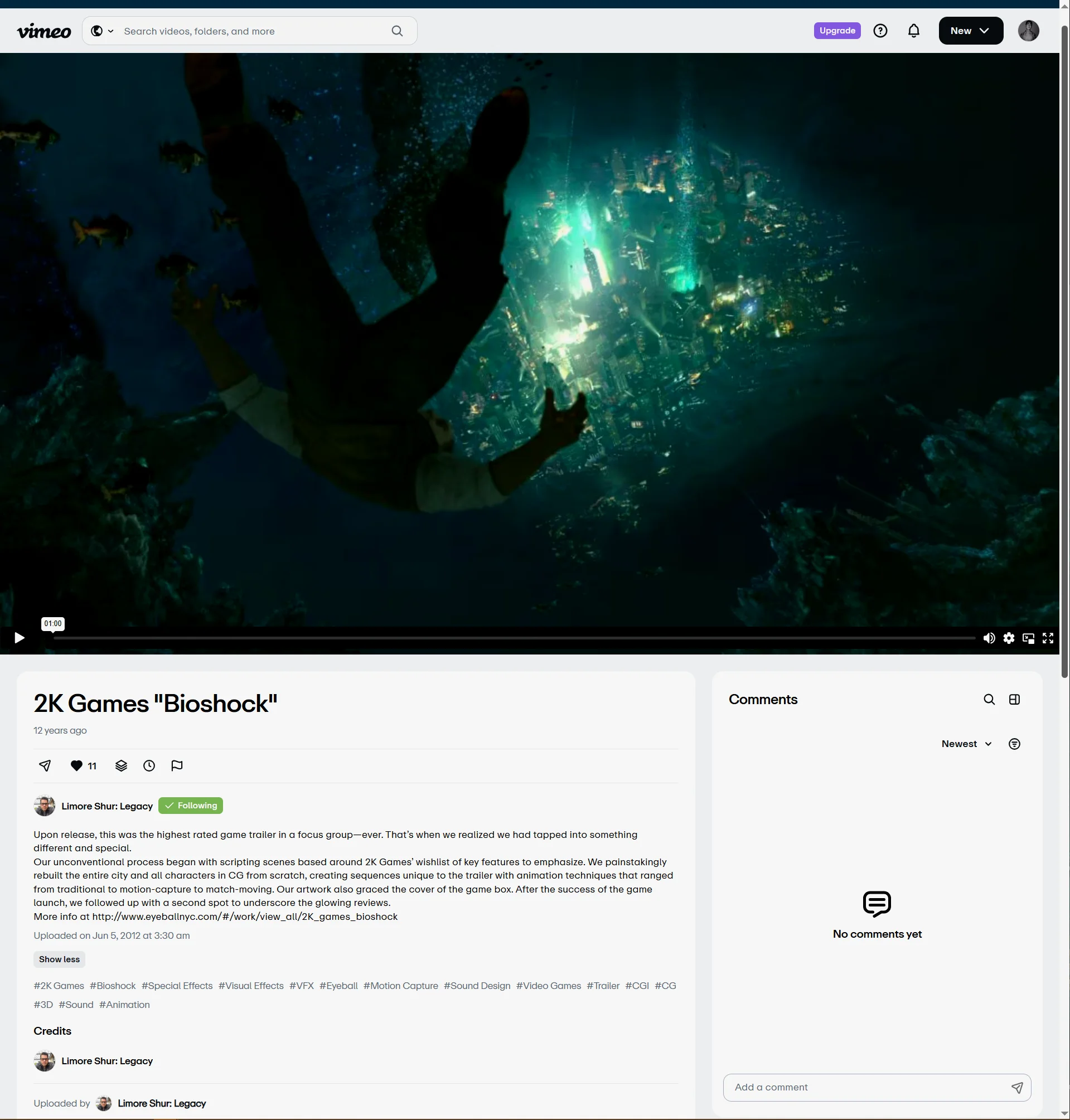The width and height of the screenshot is (1070, 1120).
Task: Open the #Visual Effects tag
Action: click(x=251, y=986)
